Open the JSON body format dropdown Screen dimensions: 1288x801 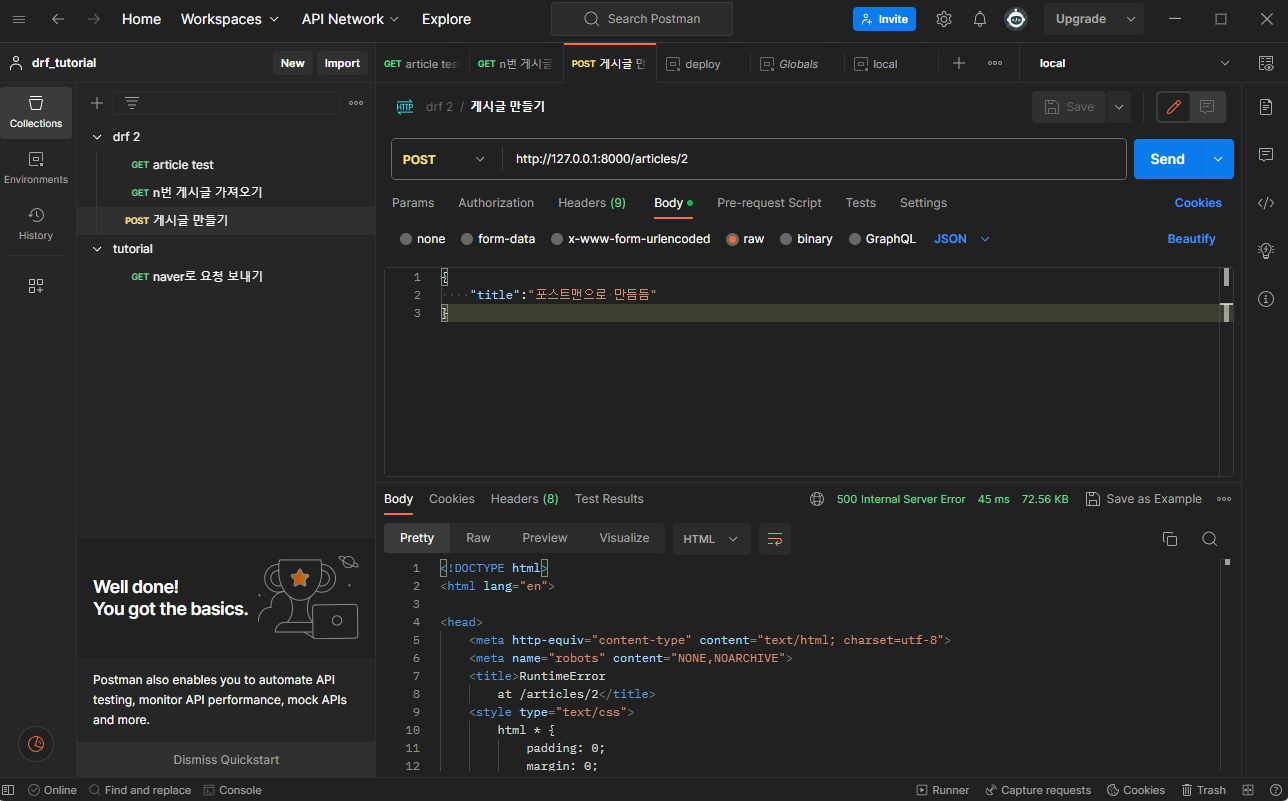coord(962,239)
